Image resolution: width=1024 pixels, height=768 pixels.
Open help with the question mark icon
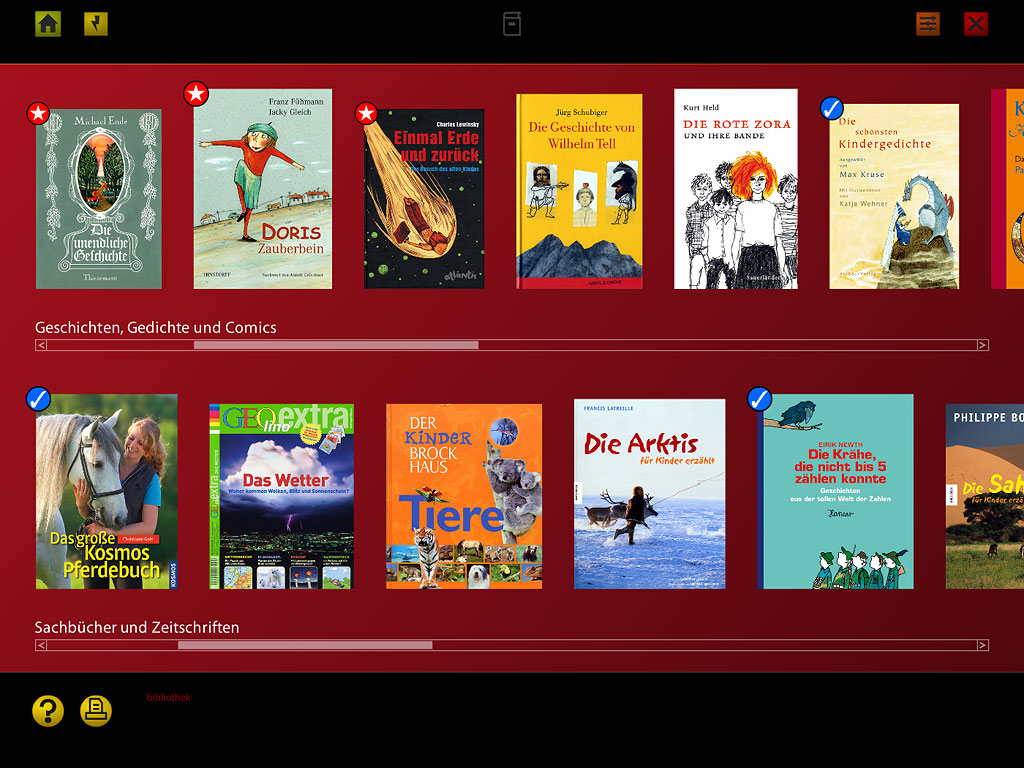coord(48,711)
